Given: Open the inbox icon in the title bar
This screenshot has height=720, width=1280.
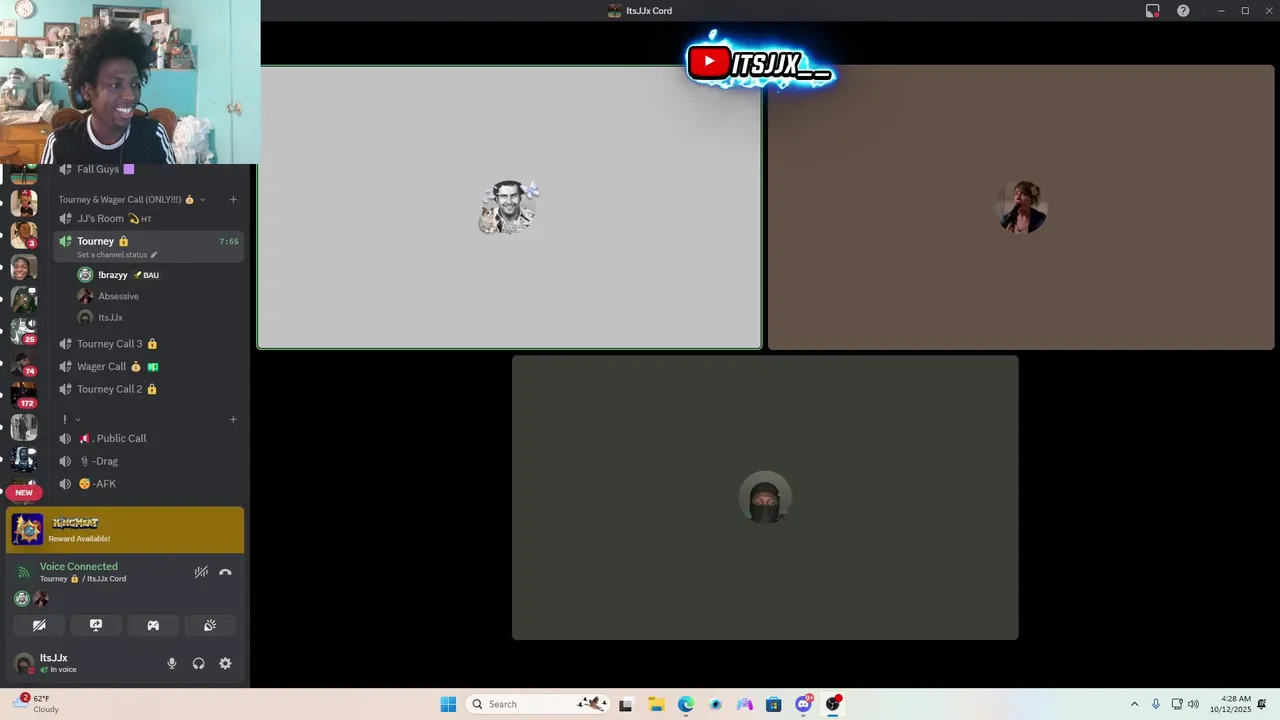Looking at the screenshot, I should coord(1152,10).
